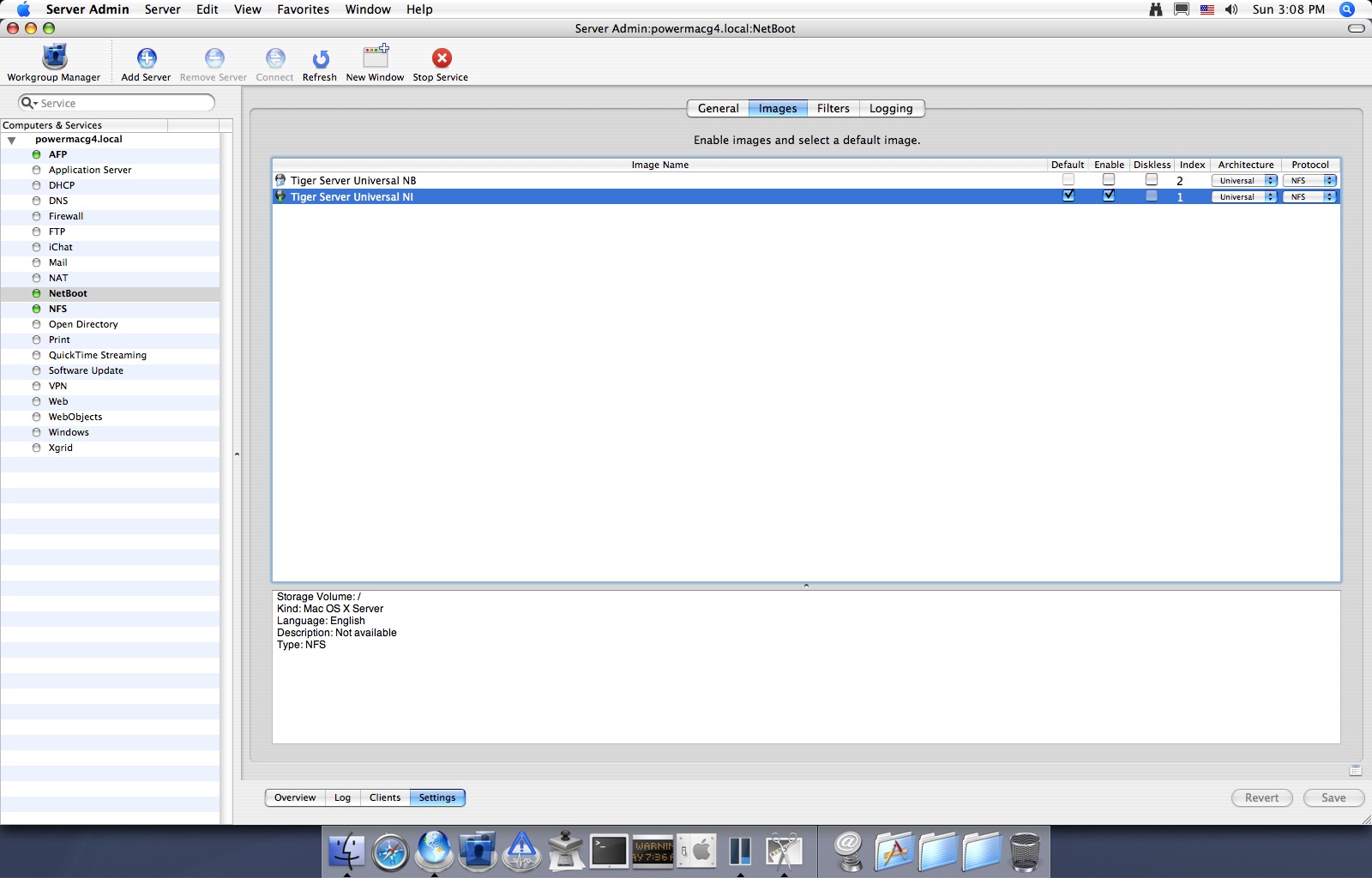Select the Xgrid service
The height and width of the screenshot is (878, 1372).
click(x=110, y=448)
